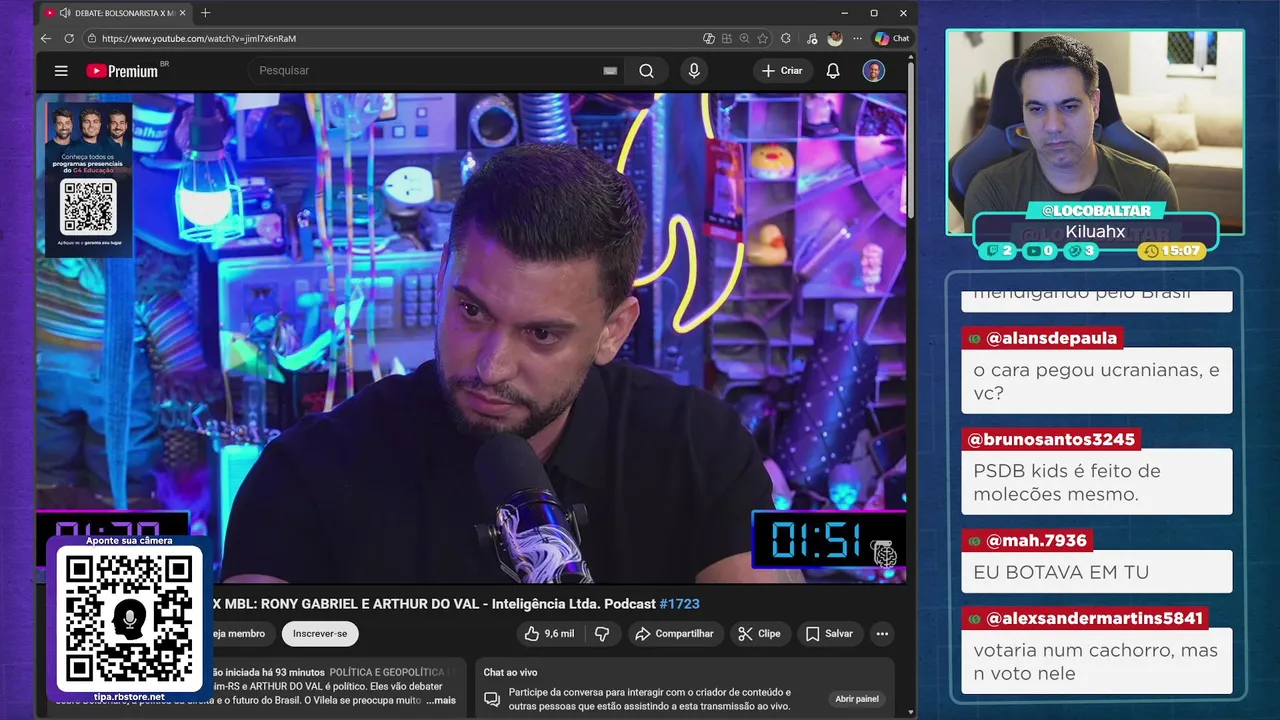Click the video player area
1280x720 pixels.
(472, 338)
